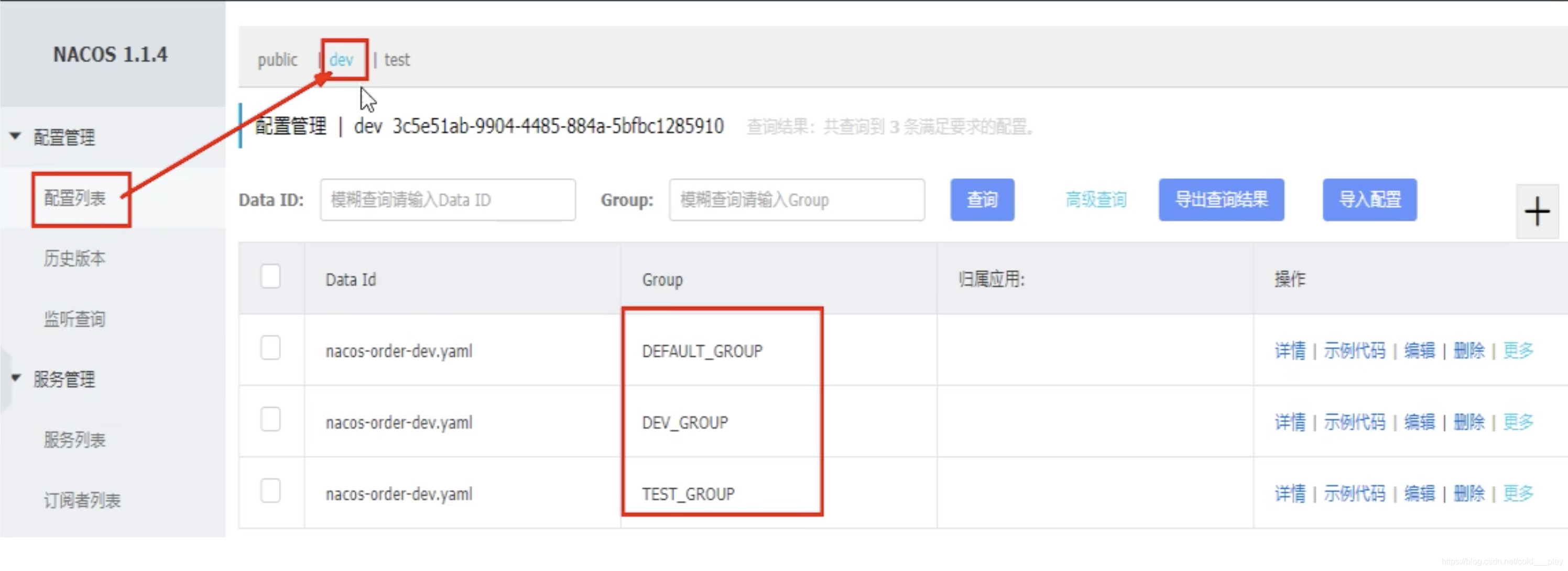Check the TEST_GROUP row checkbox
This screenshot has height=571, width=1568.
point(270,491)
